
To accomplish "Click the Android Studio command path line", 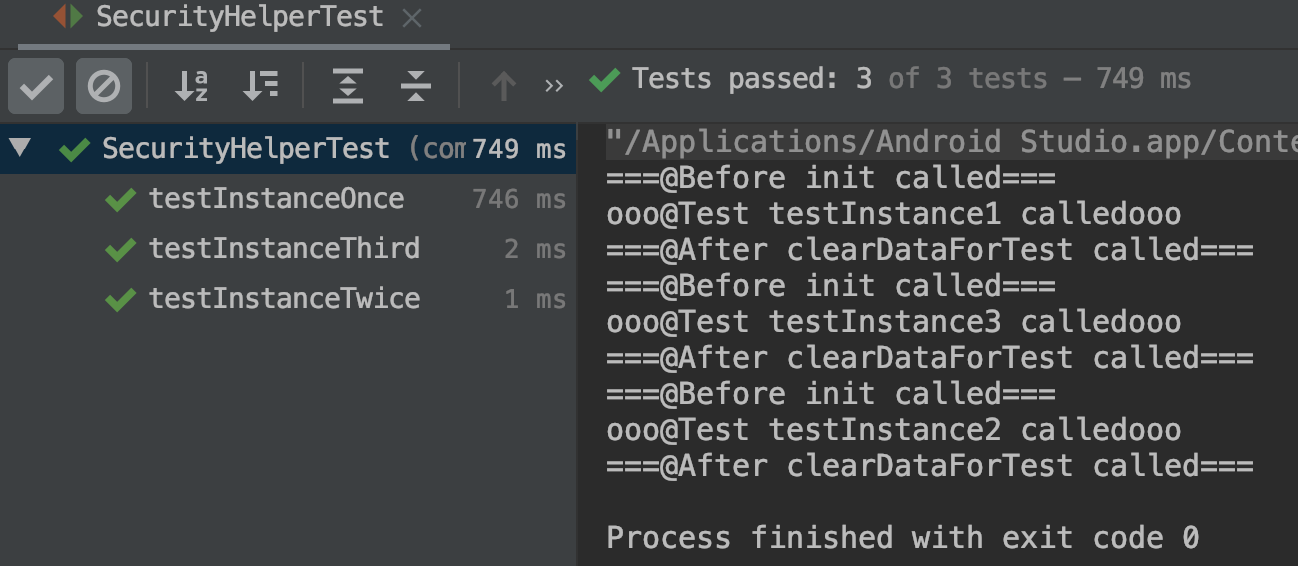I will pyautogui.click(x=950, y=143).
